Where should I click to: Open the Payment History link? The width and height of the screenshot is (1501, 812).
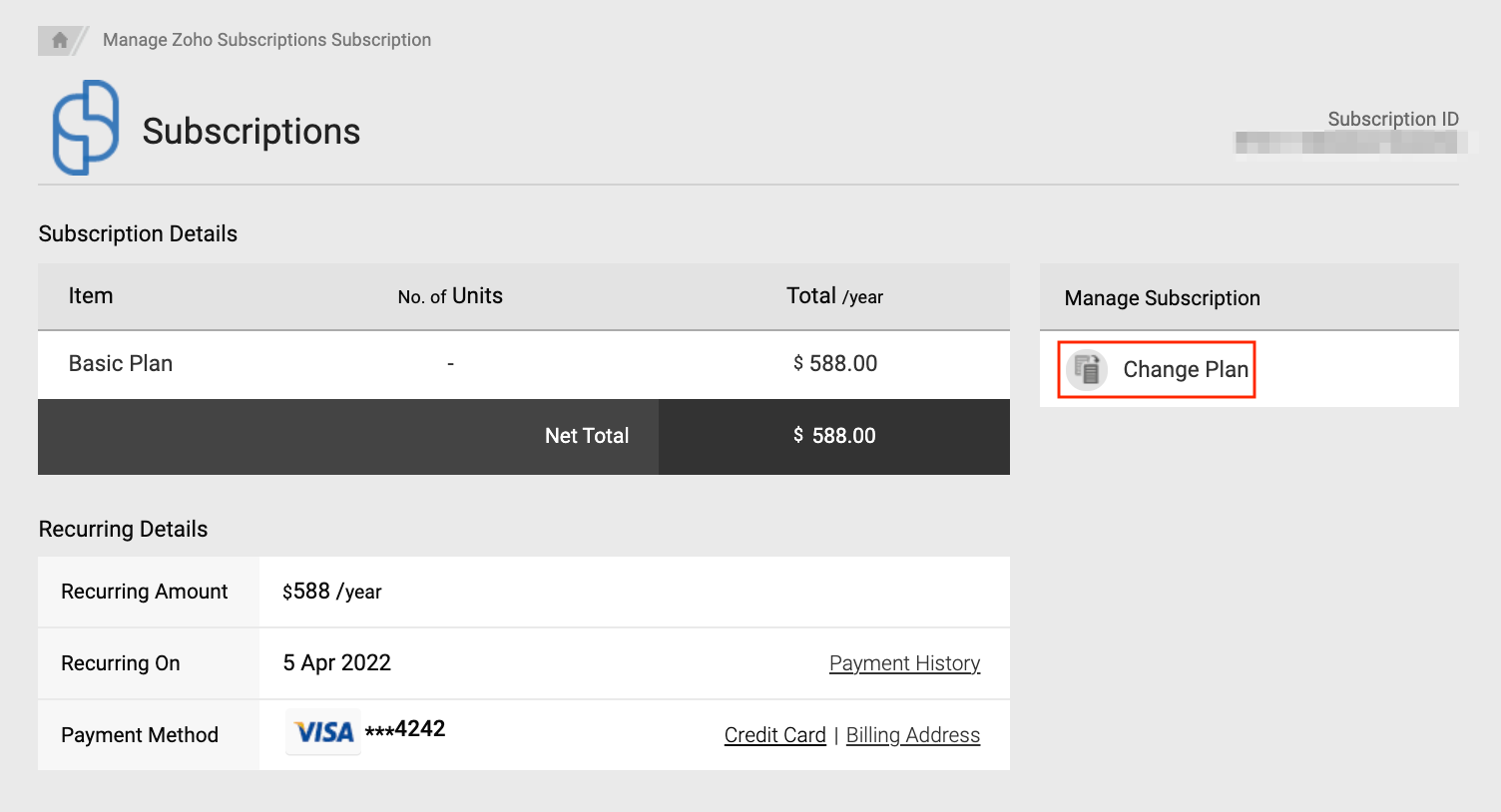point(904,663)
